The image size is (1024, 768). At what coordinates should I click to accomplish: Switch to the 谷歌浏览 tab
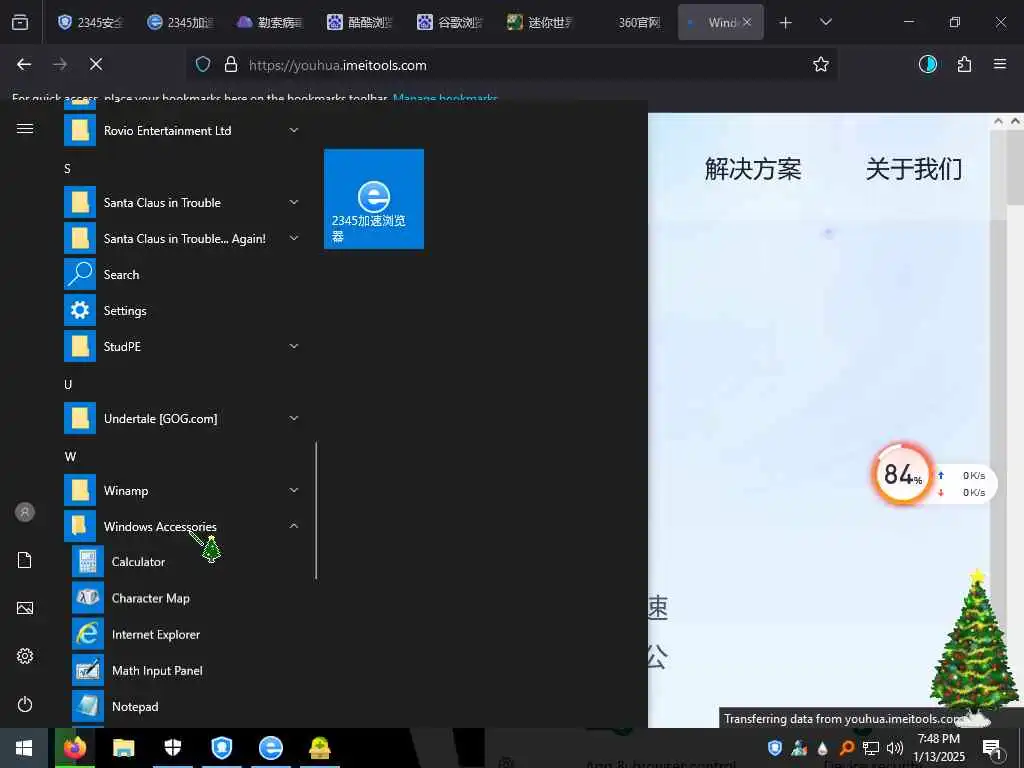pos(451,22)
